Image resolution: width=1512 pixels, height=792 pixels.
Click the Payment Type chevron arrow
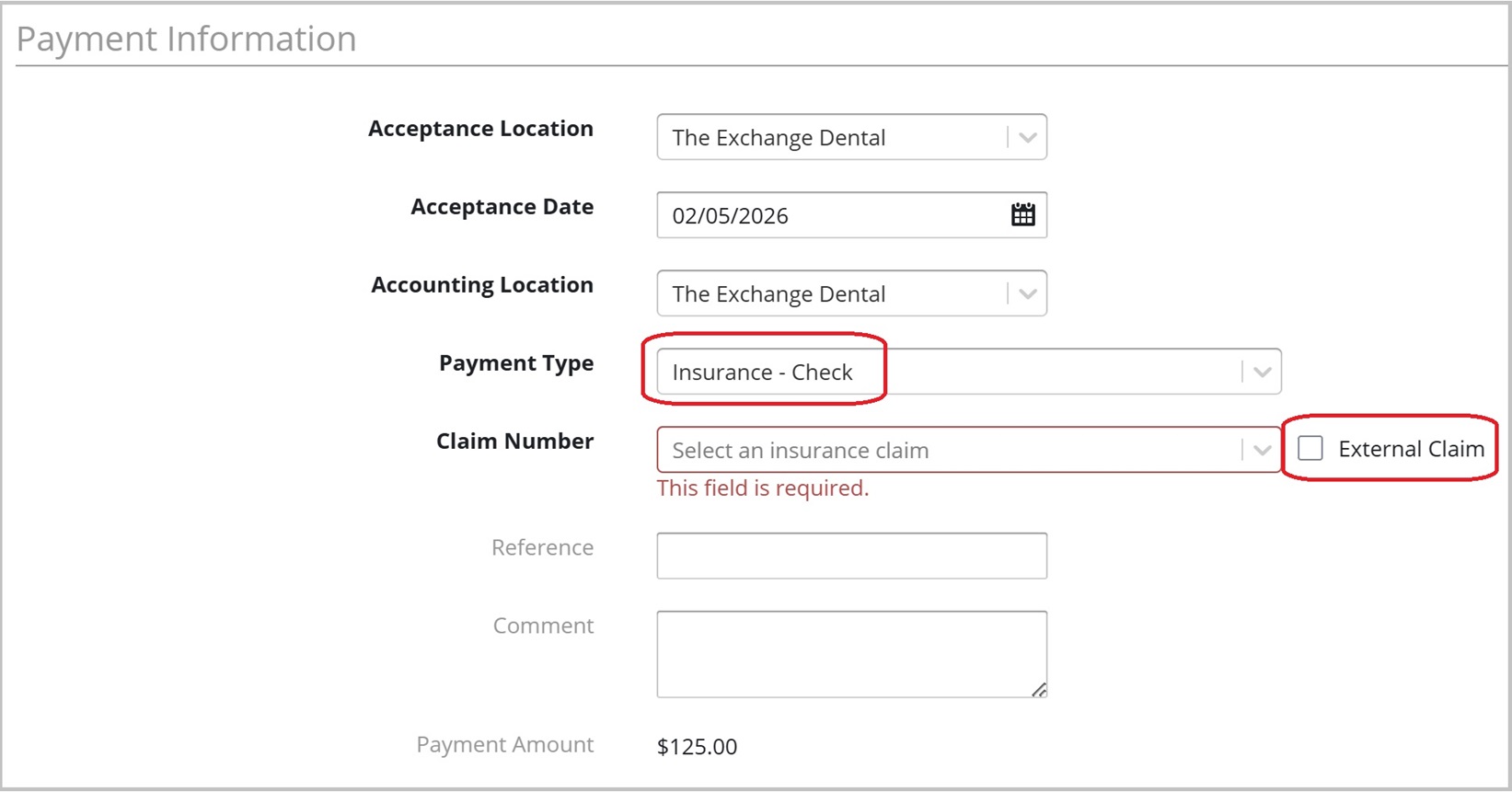click(1262, 373)
